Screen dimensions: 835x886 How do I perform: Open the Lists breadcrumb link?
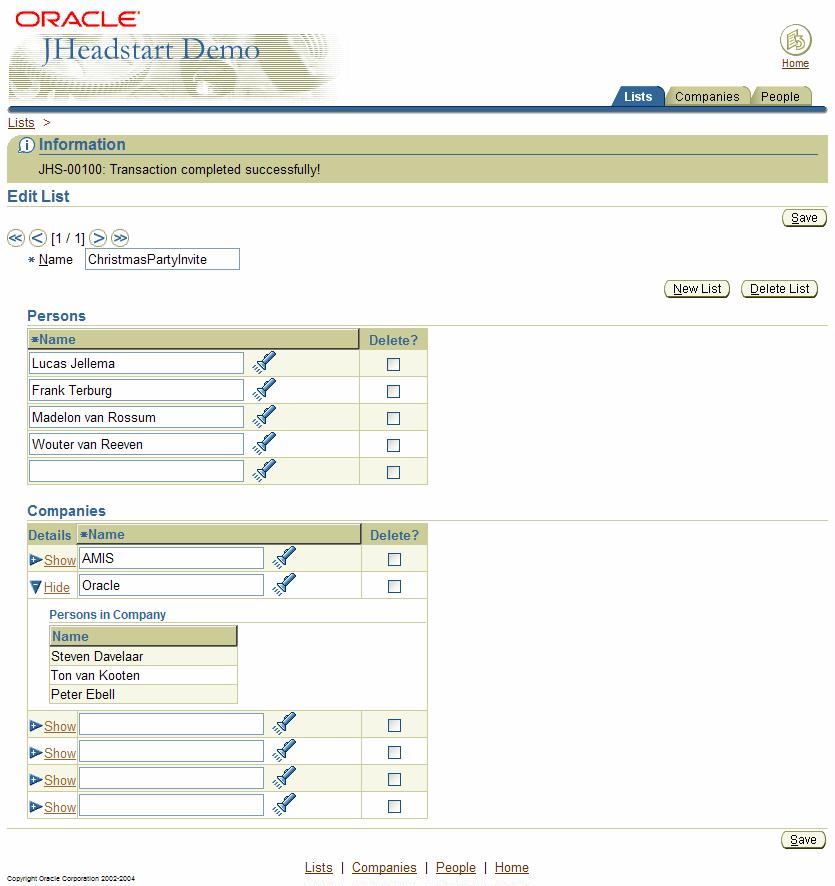coord(21,123)
